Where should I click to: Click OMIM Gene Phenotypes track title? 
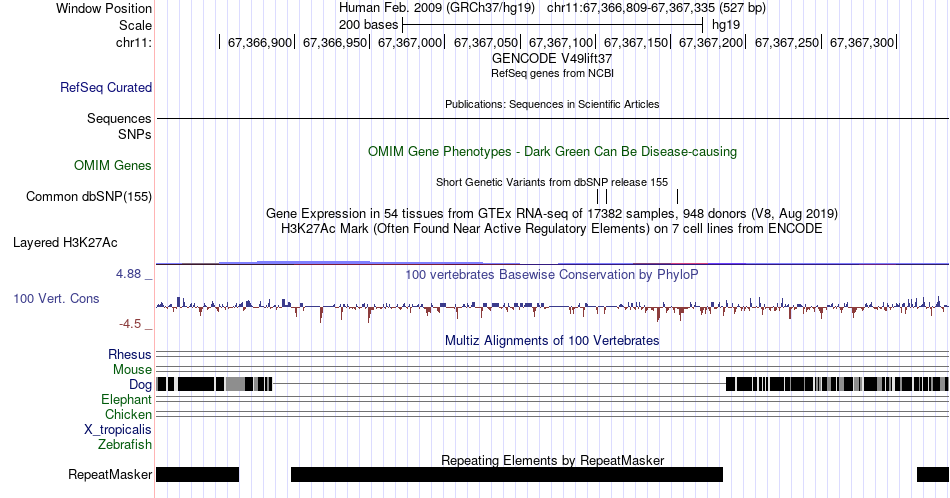click(552, 151)
